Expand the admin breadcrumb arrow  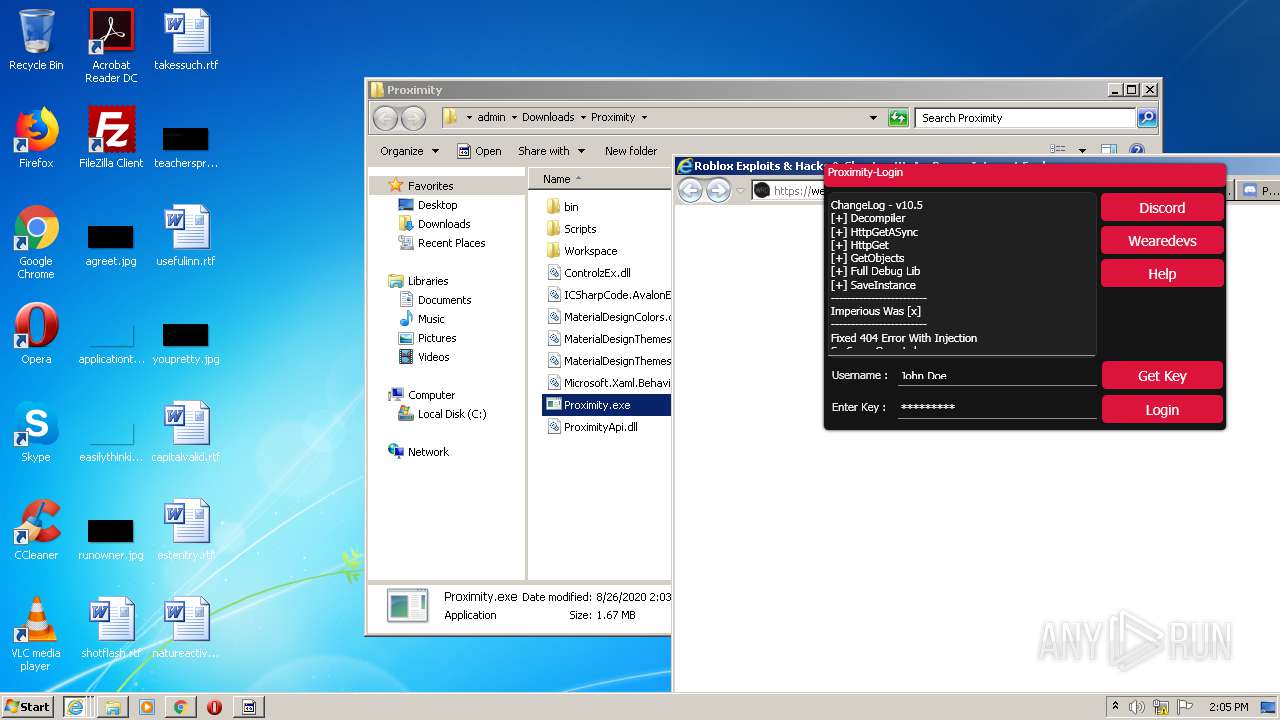click(x=514, y=117)
